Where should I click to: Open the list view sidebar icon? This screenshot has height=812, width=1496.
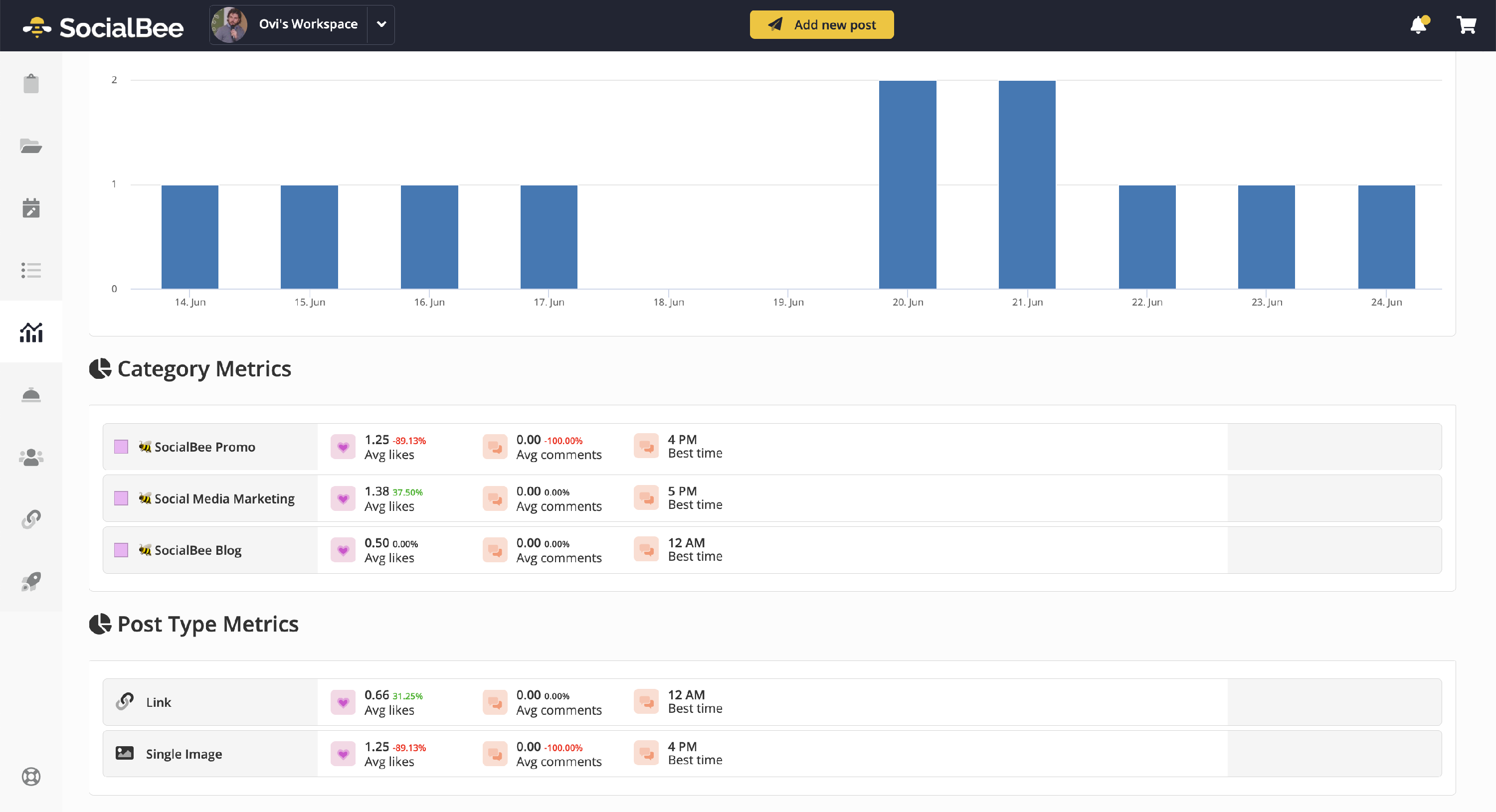click(31, 270)
